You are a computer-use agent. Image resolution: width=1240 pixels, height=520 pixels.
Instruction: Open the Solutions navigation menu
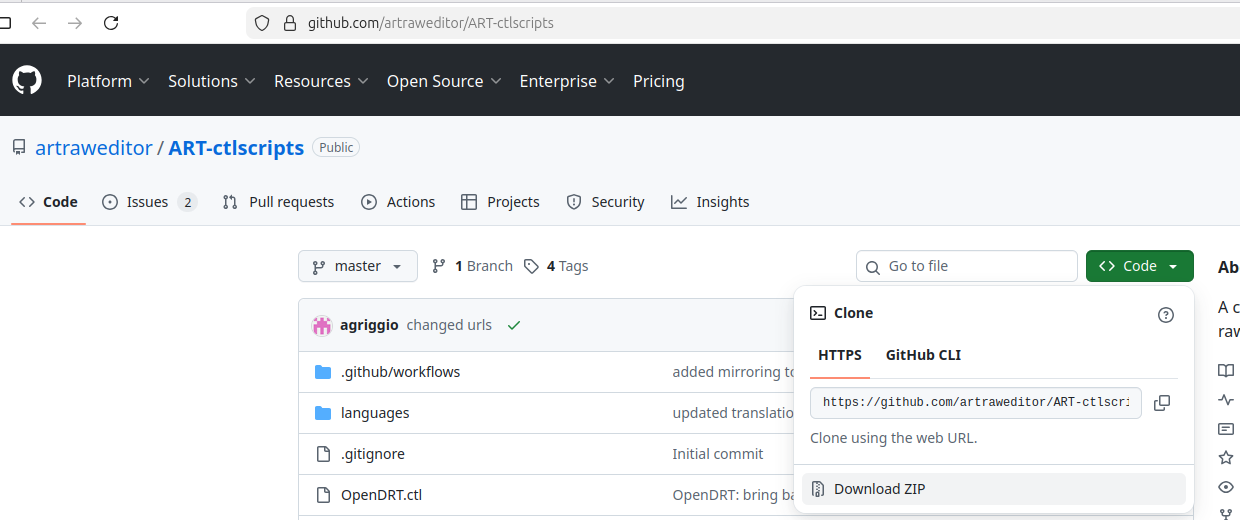[211, 81]
